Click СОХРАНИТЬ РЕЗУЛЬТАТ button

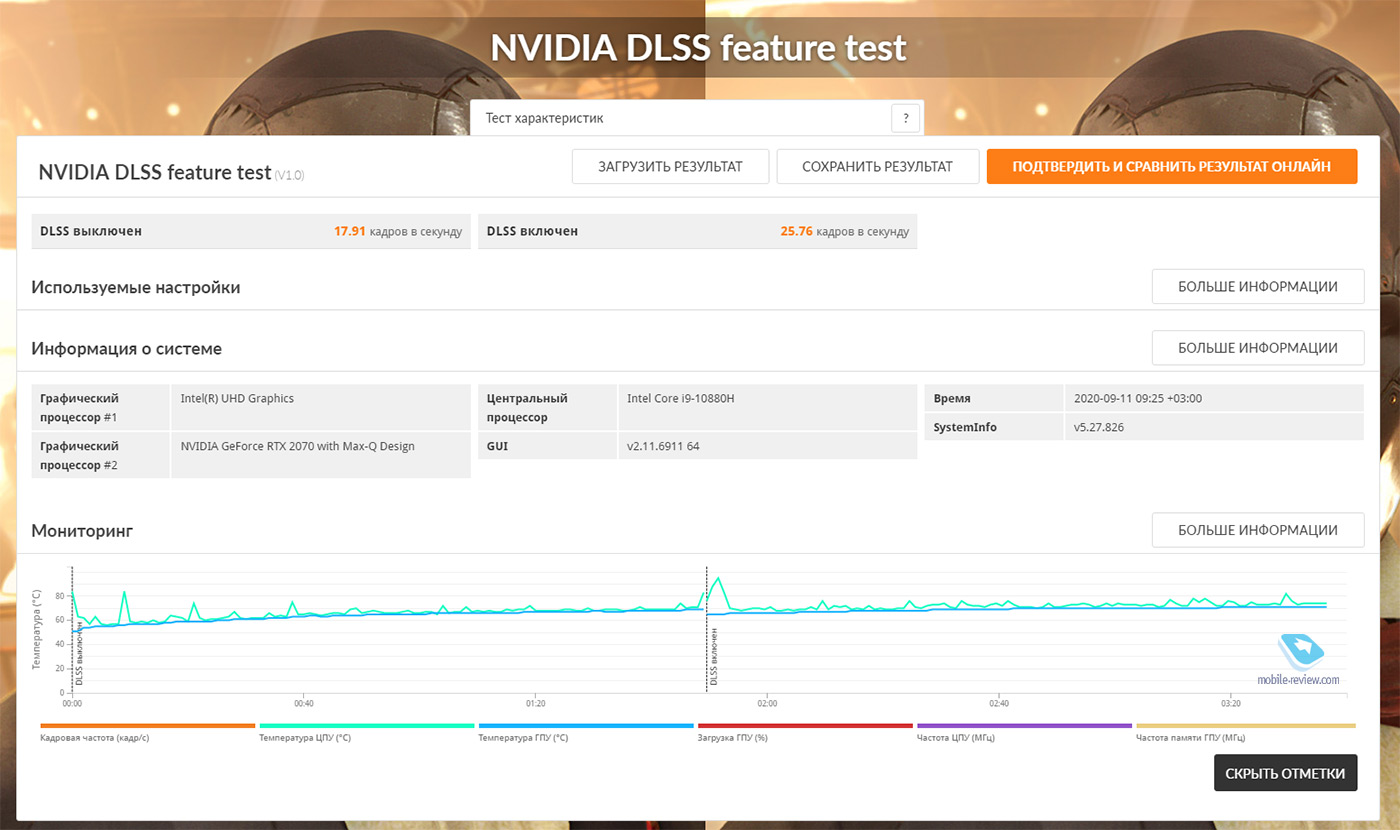[877, 167]
